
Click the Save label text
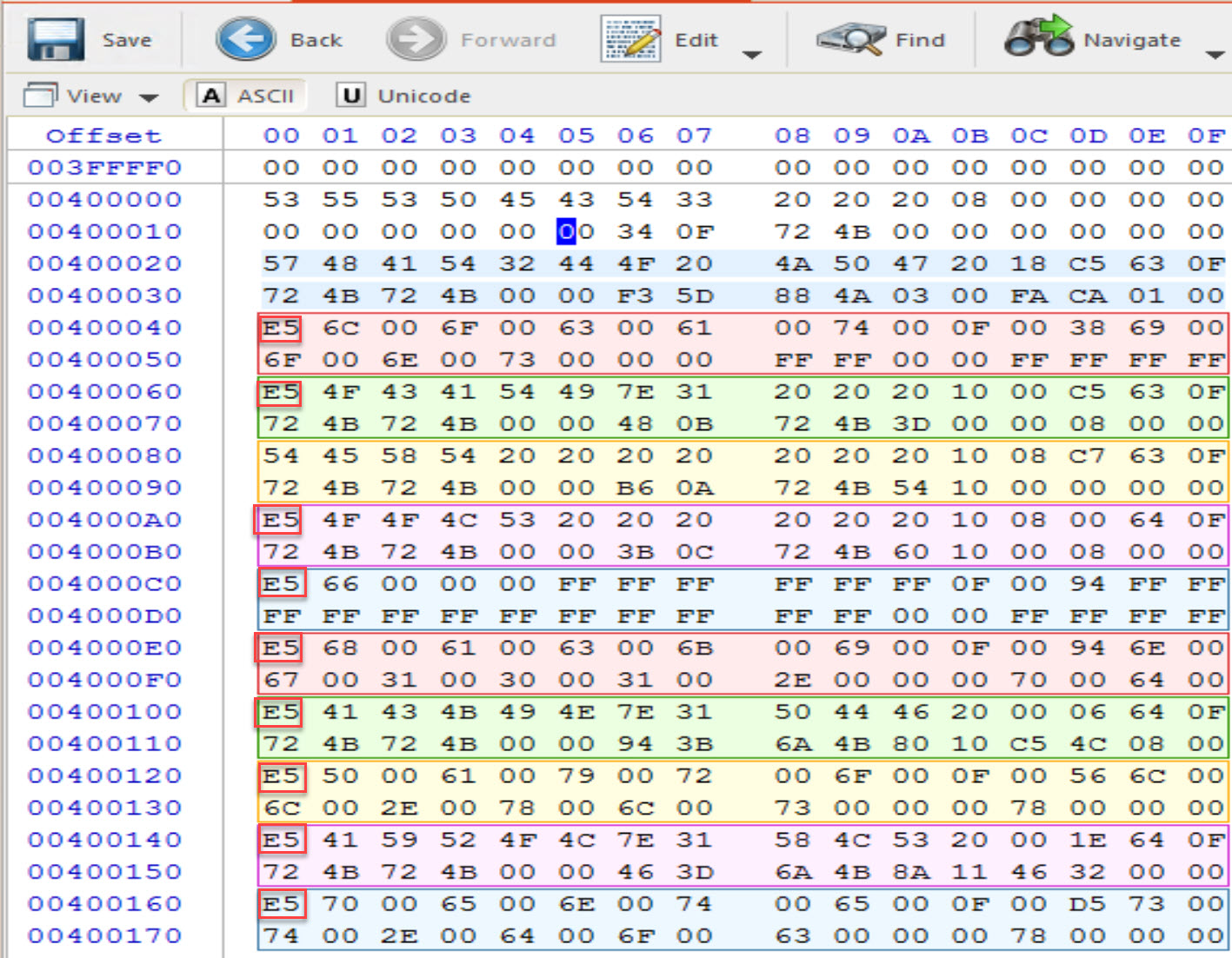click(x=127, y=40)
